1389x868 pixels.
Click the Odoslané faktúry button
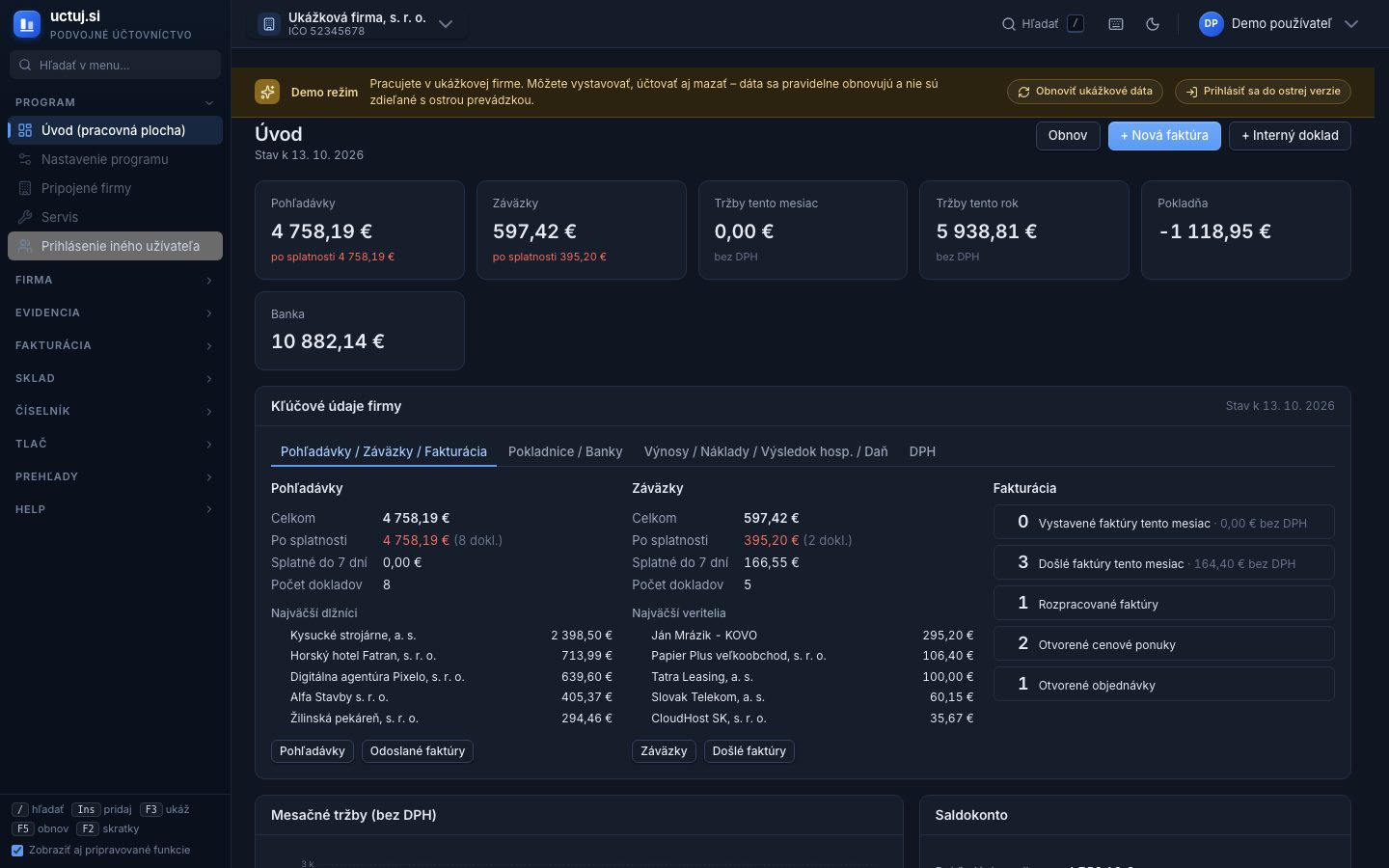coord(418,751)
